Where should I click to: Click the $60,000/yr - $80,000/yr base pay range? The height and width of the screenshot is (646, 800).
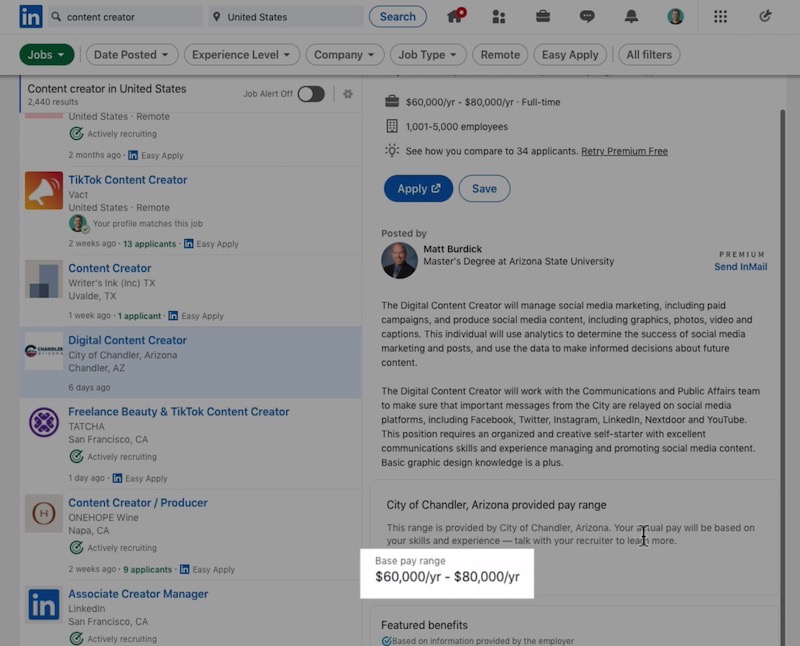[x=447, y=577]
